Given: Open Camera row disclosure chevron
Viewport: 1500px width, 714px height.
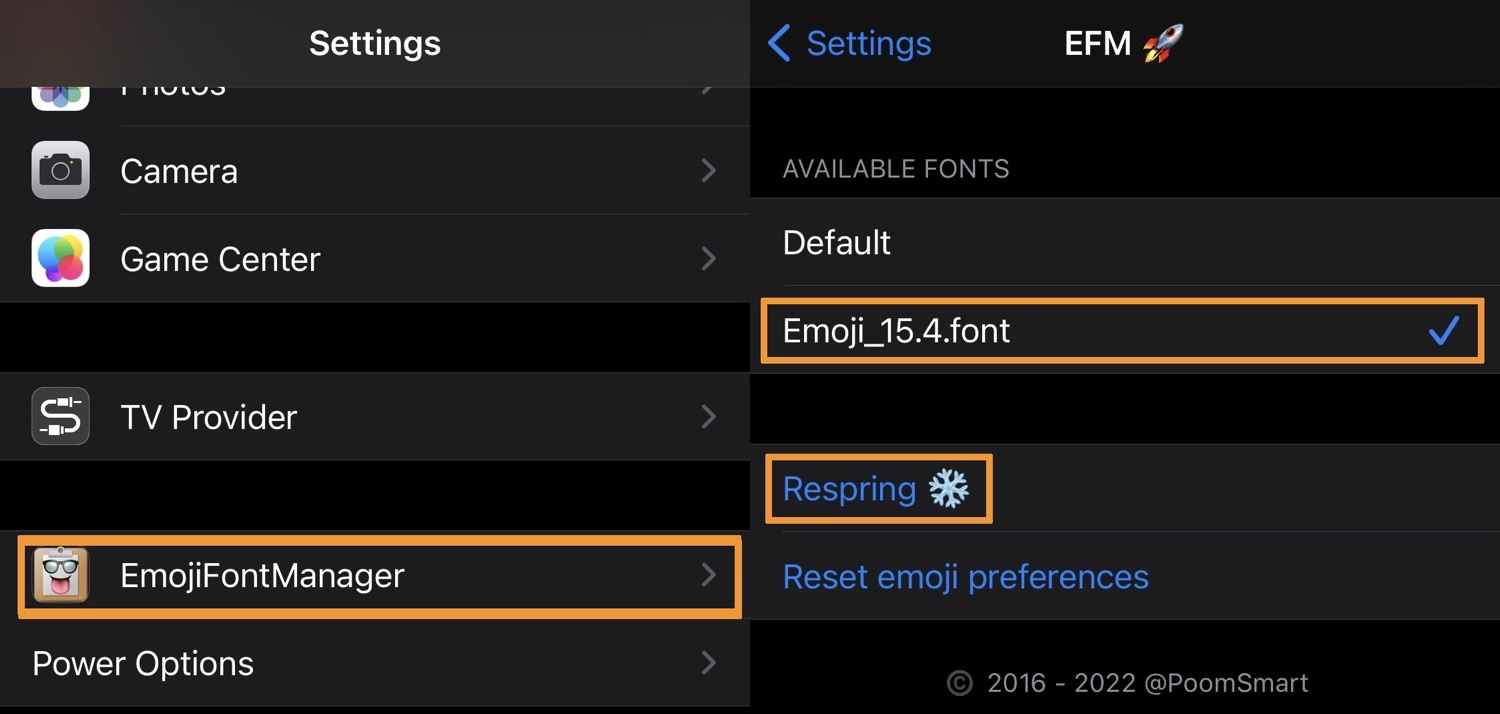Looking at the screenshot, I should tap(709, 171).
